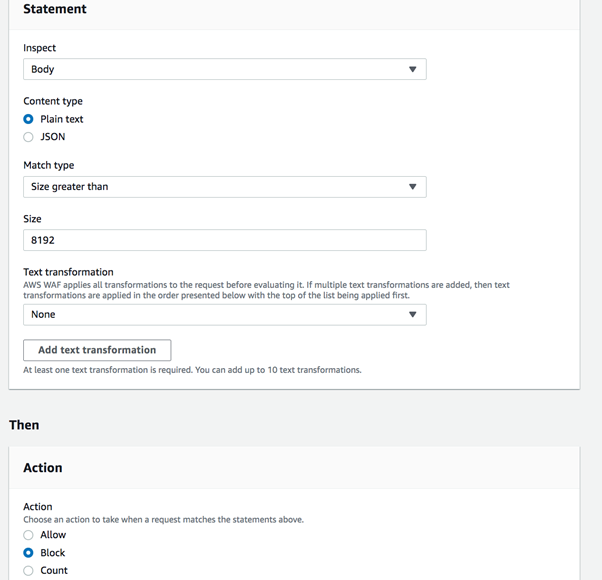602x580 pixels.
Task: Click the Size input field containing 8192
Action: tap(224, 240)
